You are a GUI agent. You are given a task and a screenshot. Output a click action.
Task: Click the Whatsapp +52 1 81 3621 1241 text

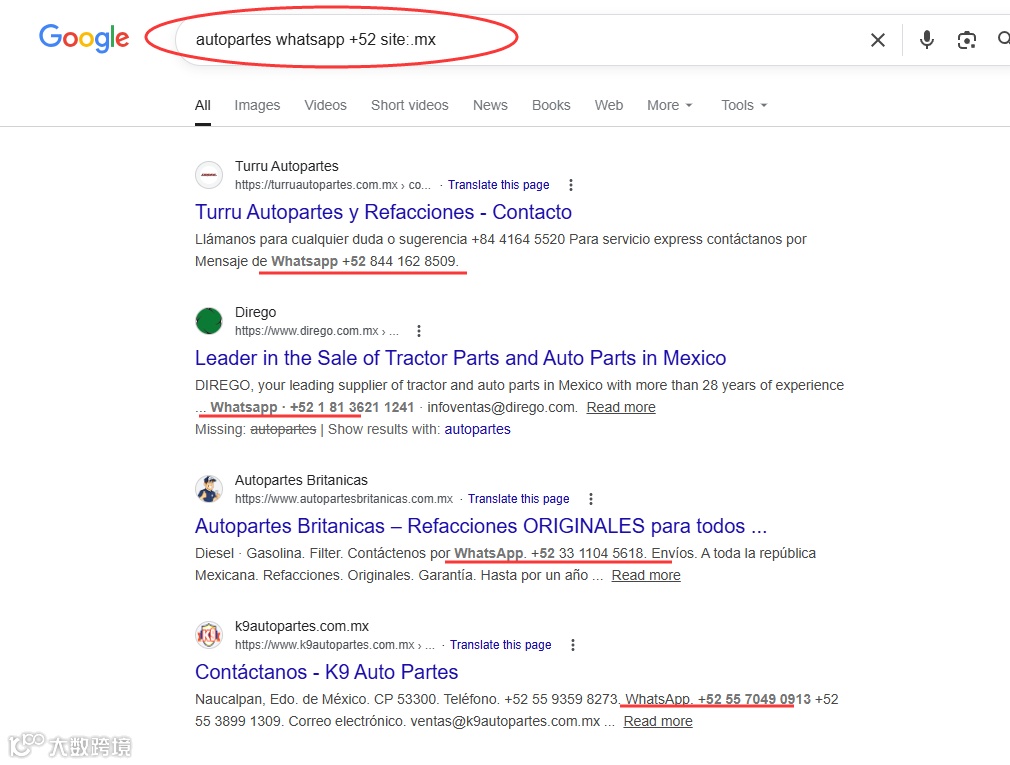pyautogui.click(x=312, y=408)
